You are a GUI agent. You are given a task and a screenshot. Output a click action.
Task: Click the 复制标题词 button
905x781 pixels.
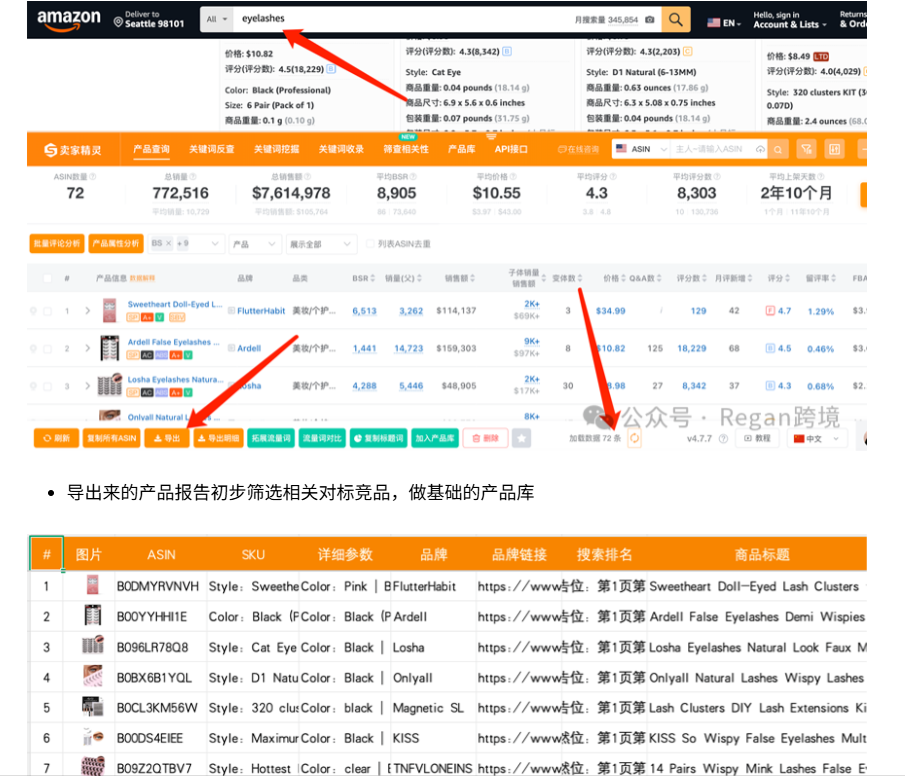(377, 438)
